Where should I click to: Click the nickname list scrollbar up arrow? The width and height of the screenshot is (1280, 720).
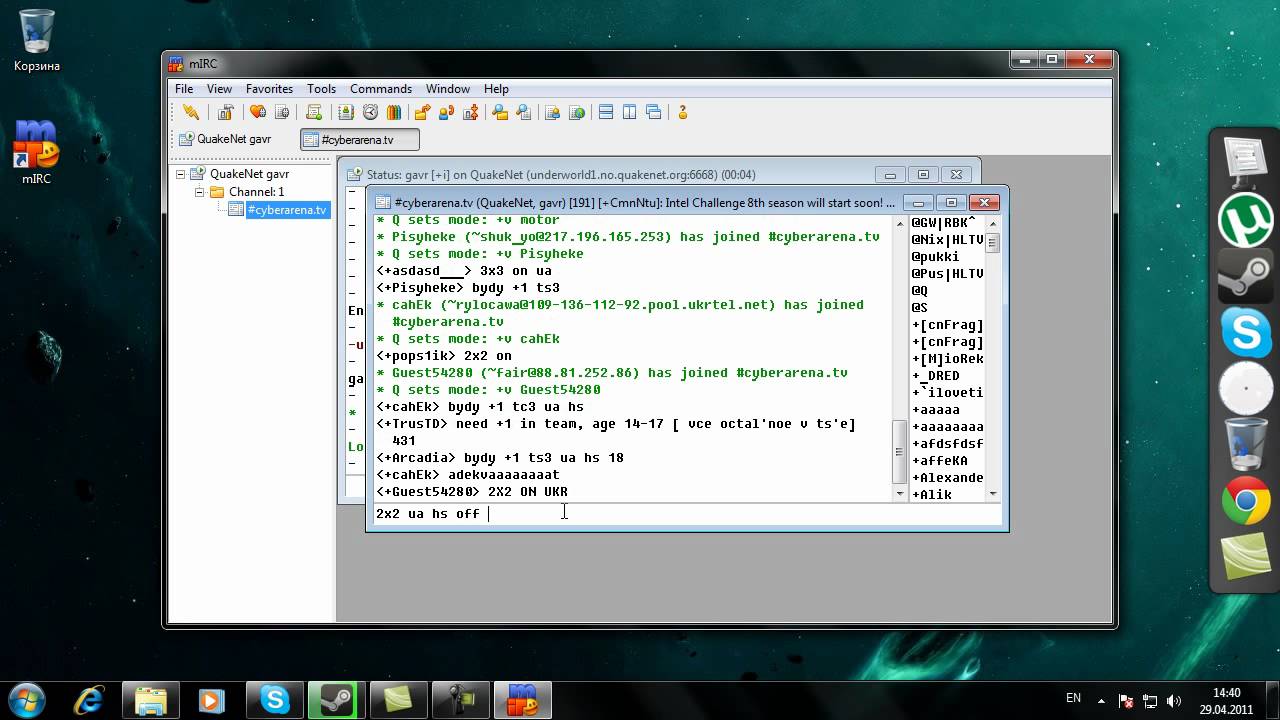point(993,222)
